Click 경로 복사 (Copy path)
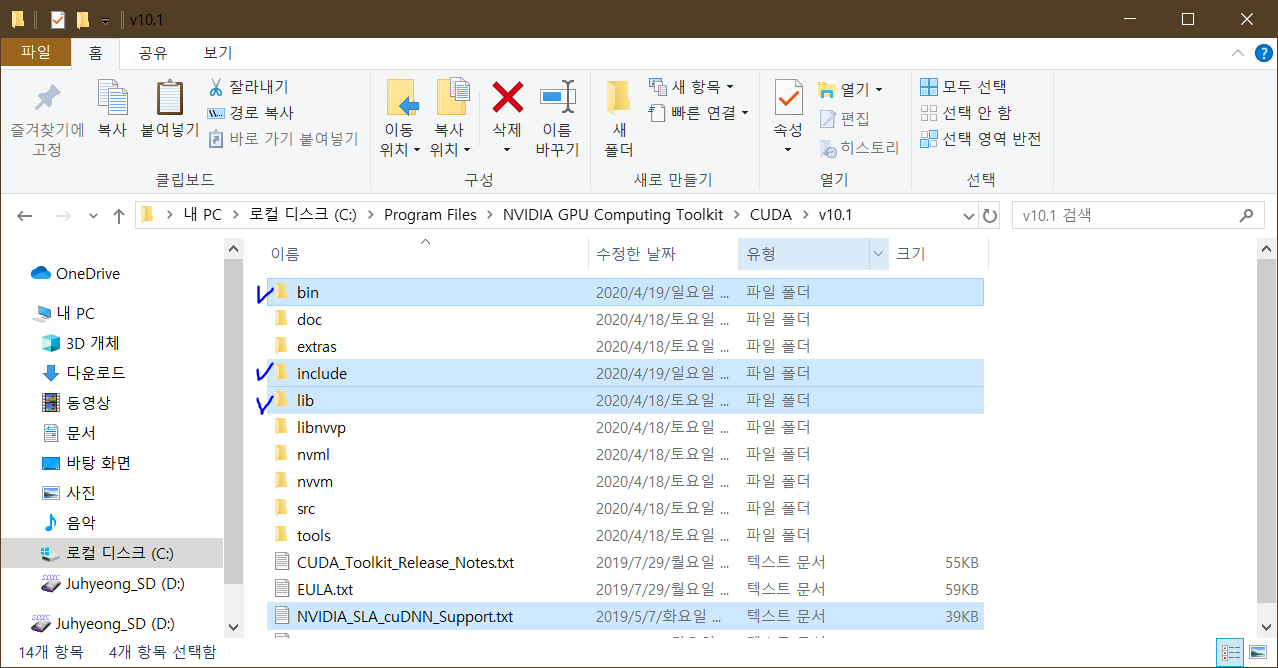1278x668 pixels. coord(251,113)
